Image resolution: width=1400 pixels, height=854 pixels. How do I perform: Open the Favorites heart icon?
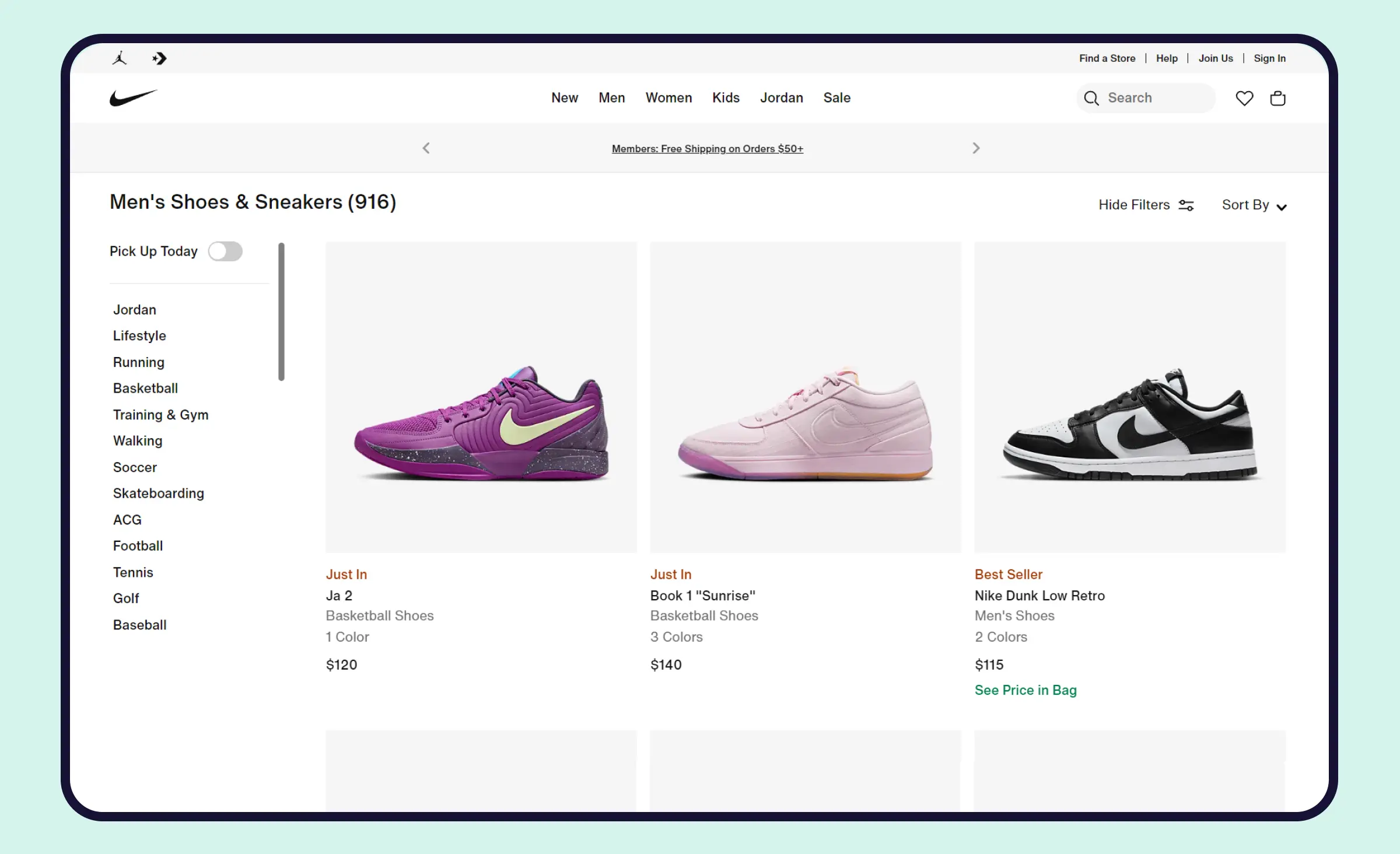coord(1244,97)
